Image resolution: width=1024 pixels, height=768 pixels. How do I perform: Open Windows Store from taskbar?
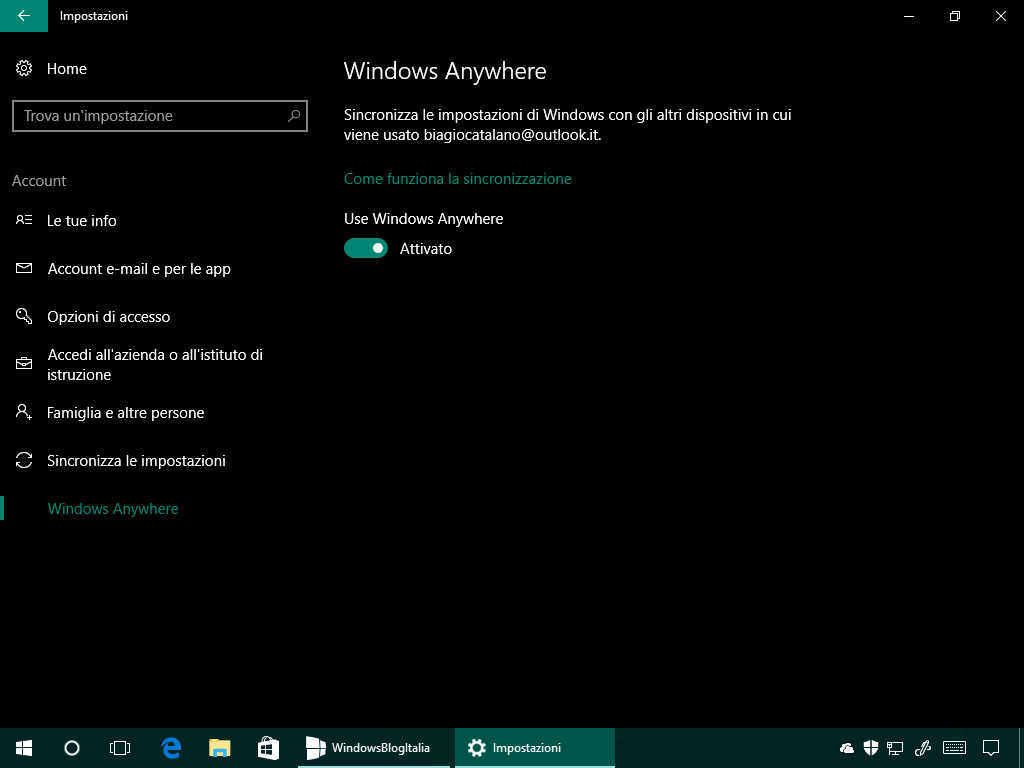(x=268, y=748)
